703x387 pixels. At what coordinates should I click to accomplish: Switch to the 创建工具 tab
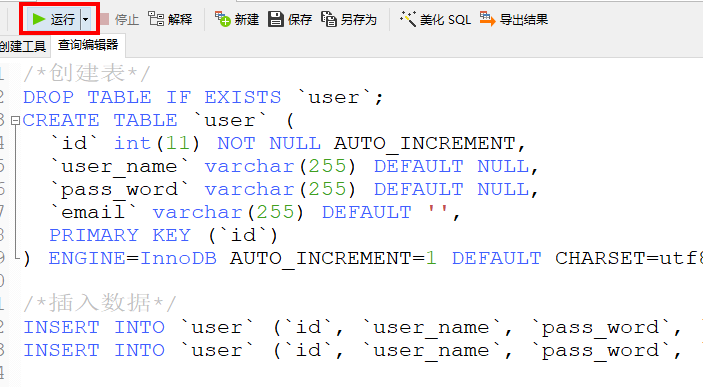23,46
